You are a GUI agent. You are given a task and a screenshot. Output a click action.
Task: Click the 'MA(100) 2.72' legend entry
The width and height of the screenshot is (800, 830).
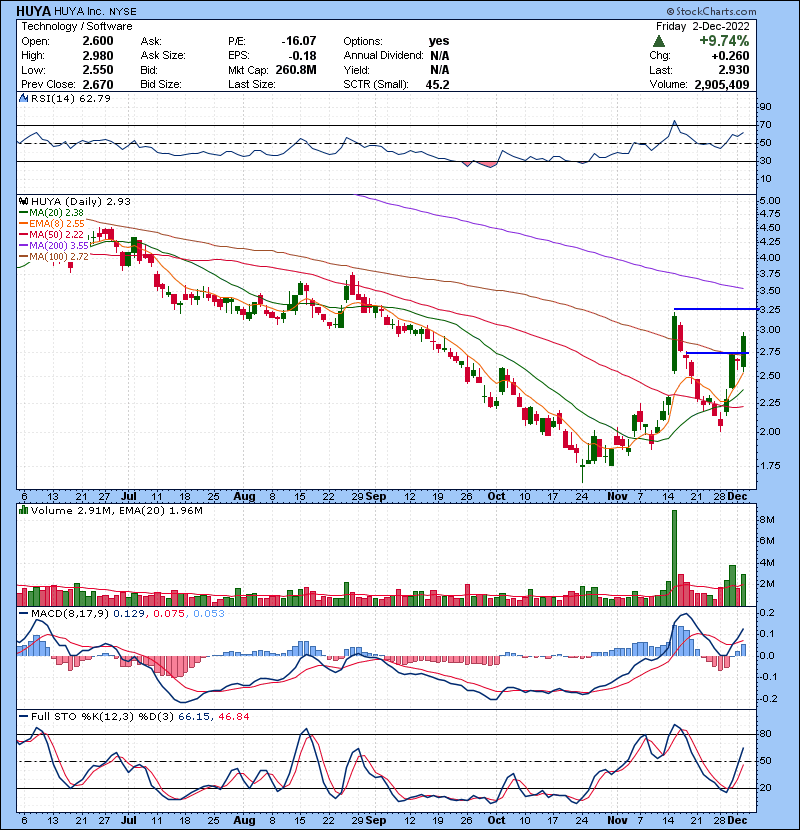59,257
